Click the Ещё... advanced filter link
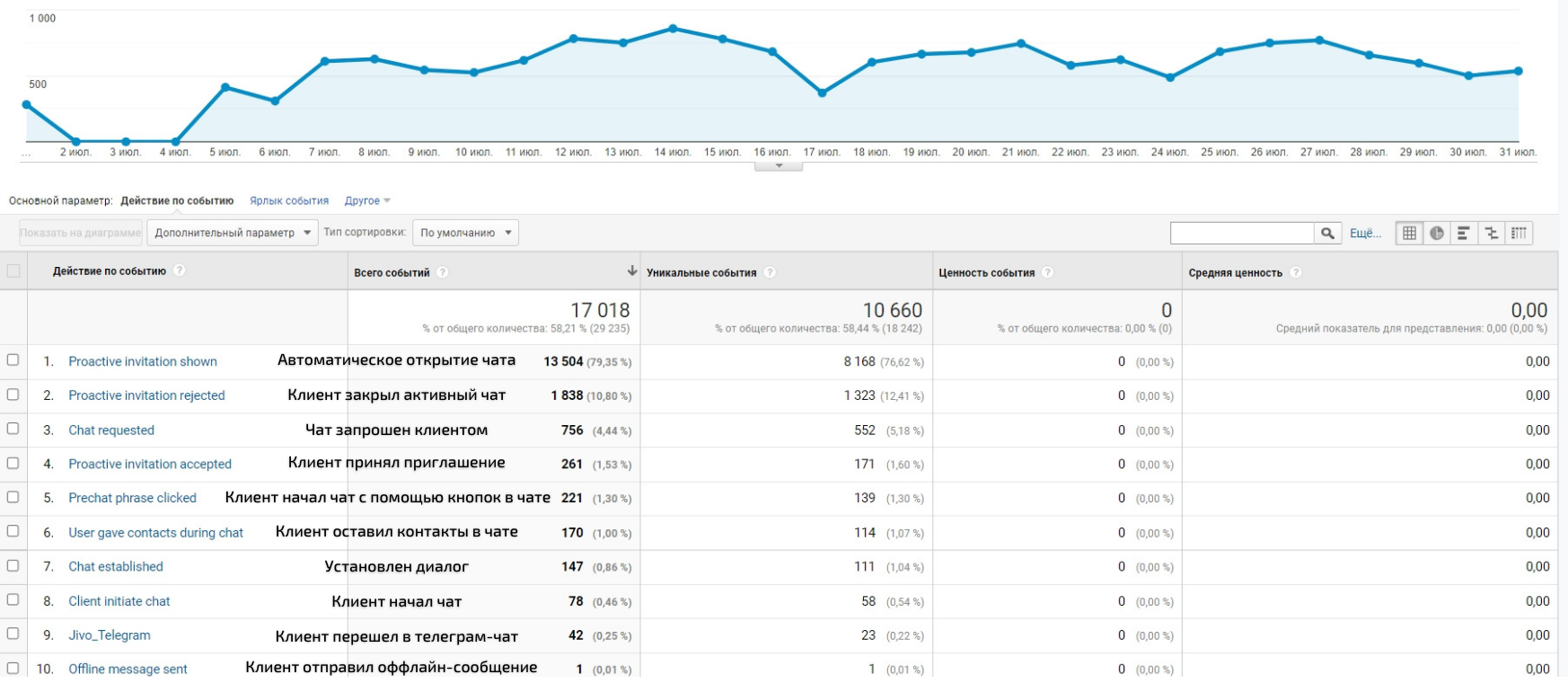Screen dimensions: 1568x692 (1365, 234)
